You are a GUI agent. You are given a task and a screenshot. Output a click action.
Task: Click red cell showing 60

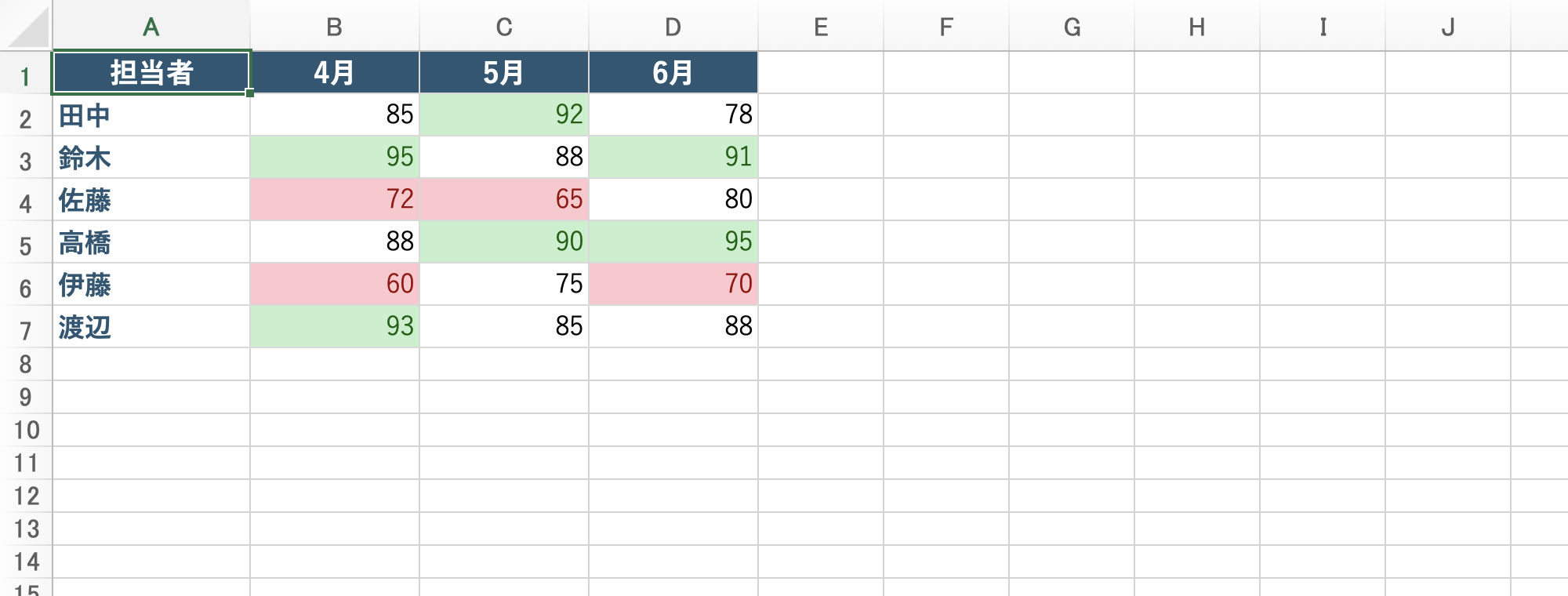click(x=335, y=284)
